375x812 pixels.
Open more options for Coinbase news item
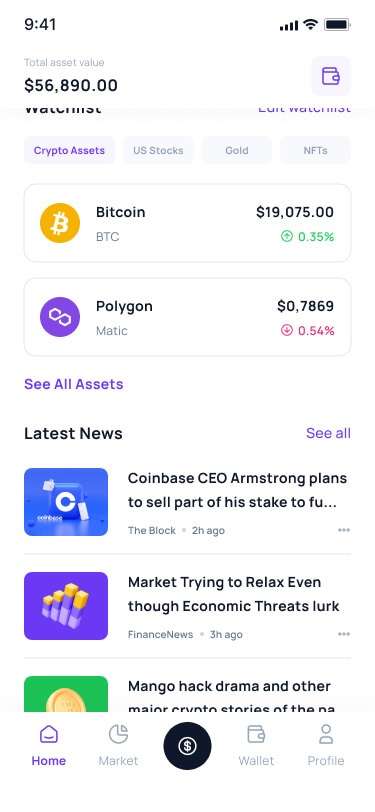point(344,530)
